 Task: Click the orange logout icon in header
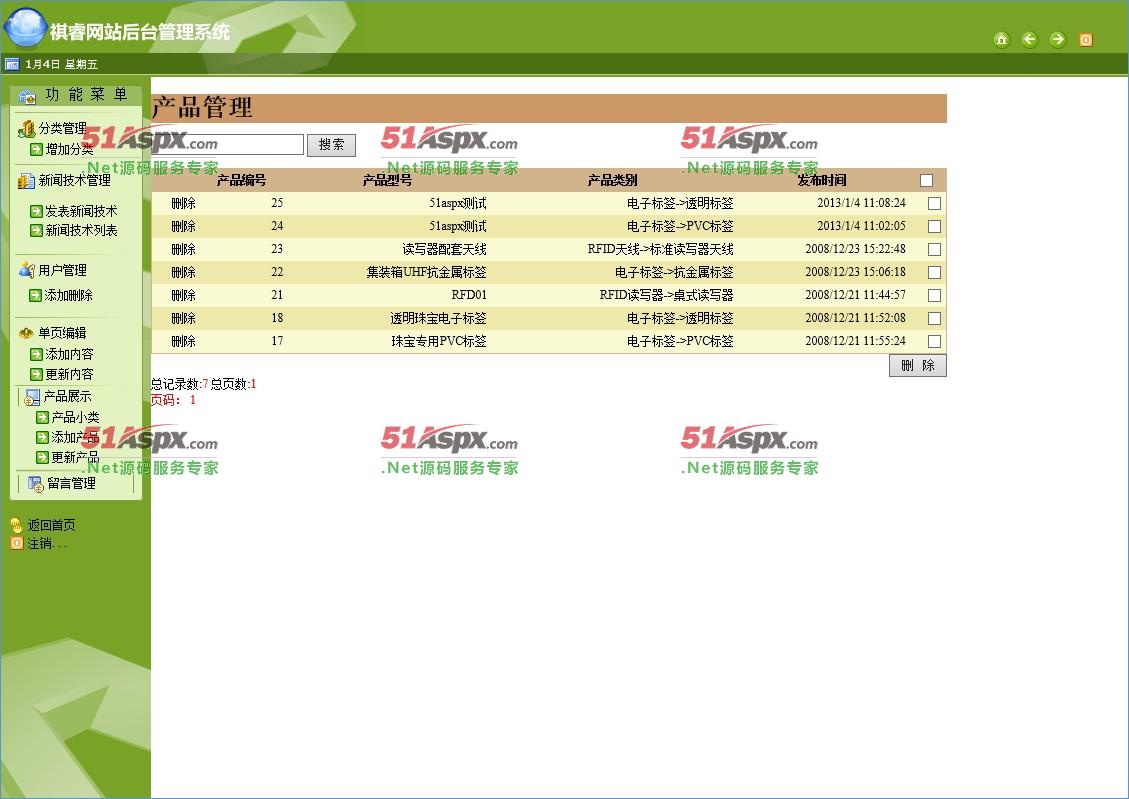[1086, 40]
